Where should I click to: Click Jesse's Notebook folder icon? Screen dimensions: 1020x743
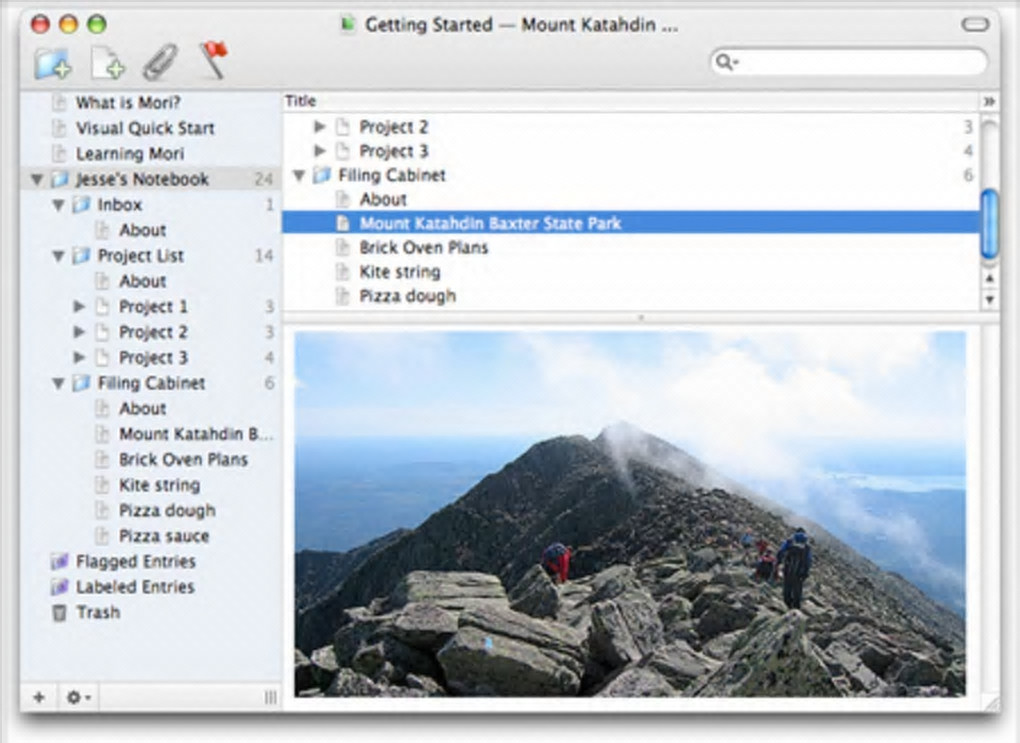click(x=60, y=179)
